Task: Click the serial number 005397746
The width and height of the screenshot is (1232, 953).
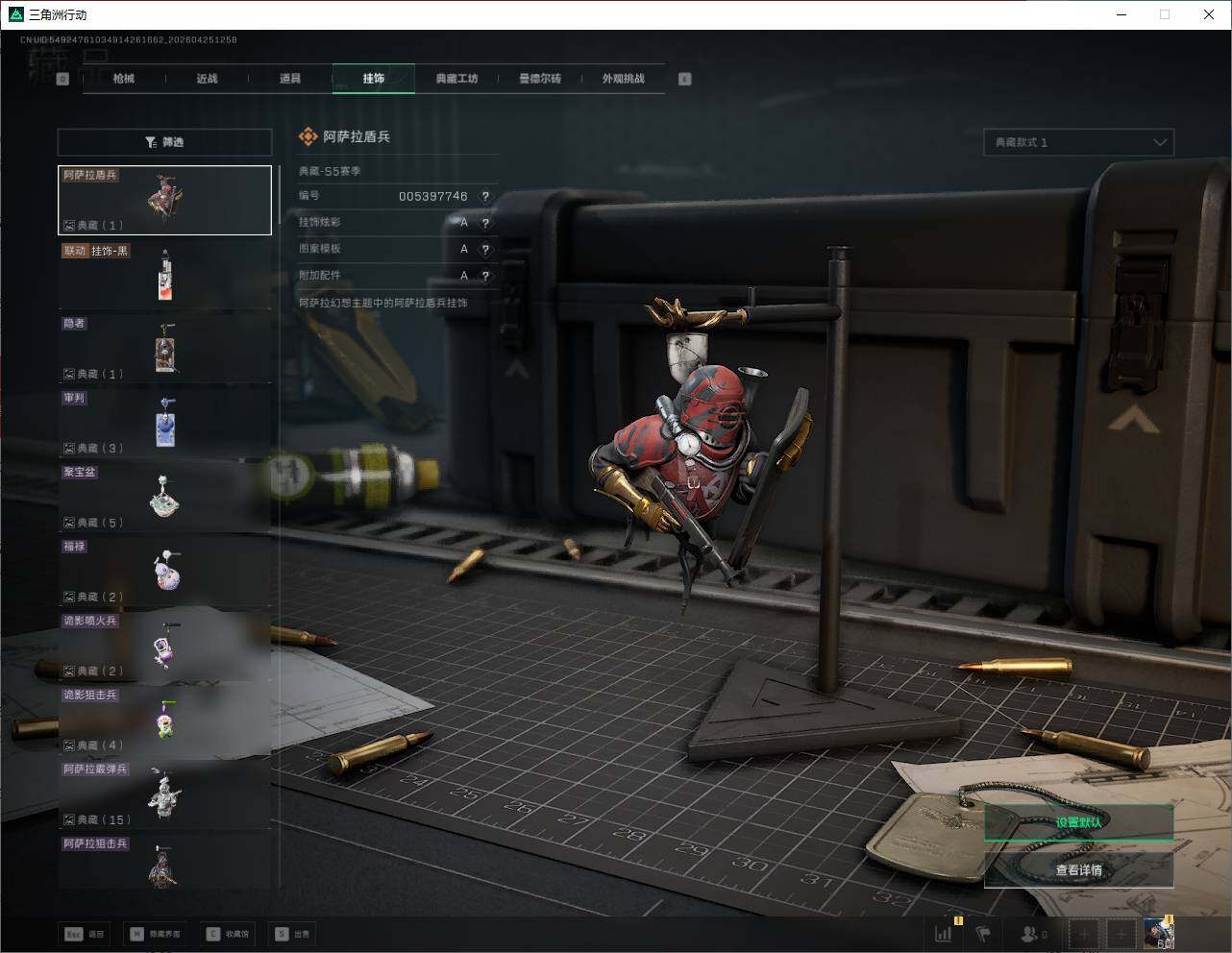Action: (x=432, y=196)
